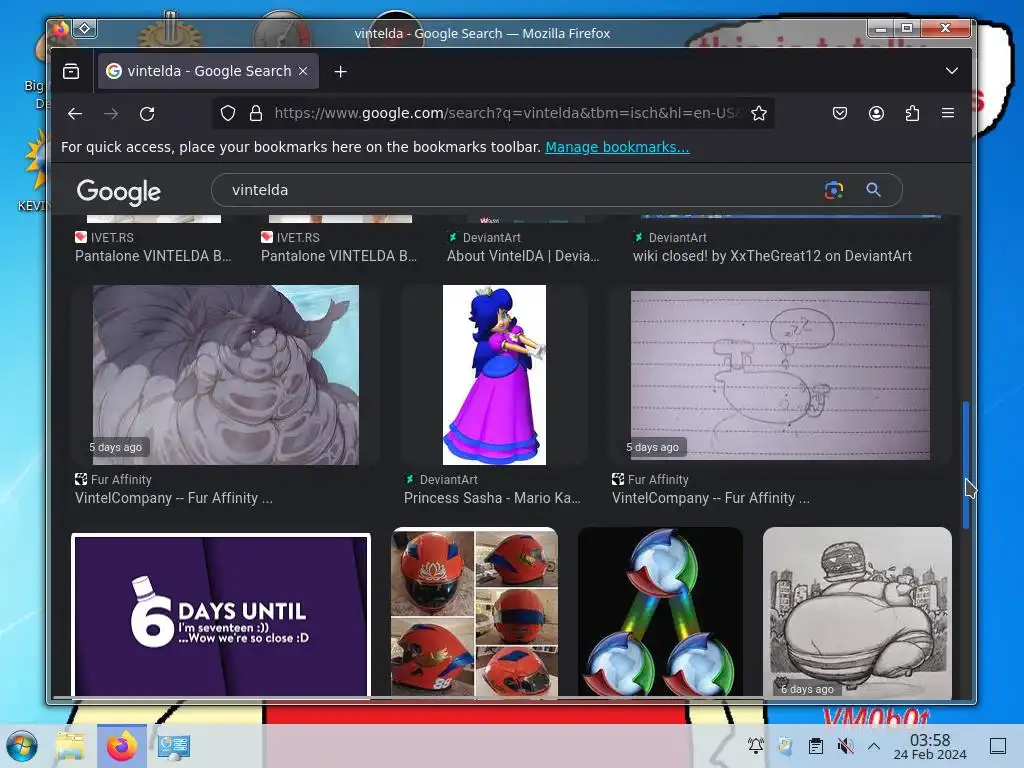Bookmark this page with the star

pyautogui.click(x=759, y=114)
